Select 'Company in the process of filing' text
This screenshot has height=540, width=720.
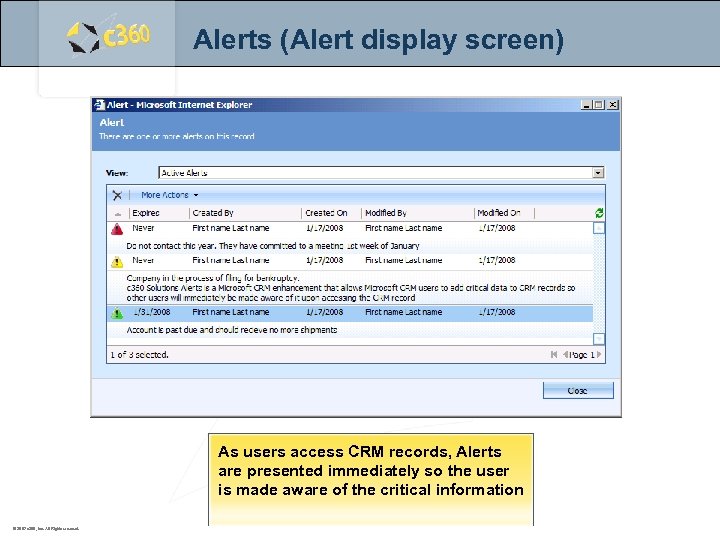click(213, 278)
